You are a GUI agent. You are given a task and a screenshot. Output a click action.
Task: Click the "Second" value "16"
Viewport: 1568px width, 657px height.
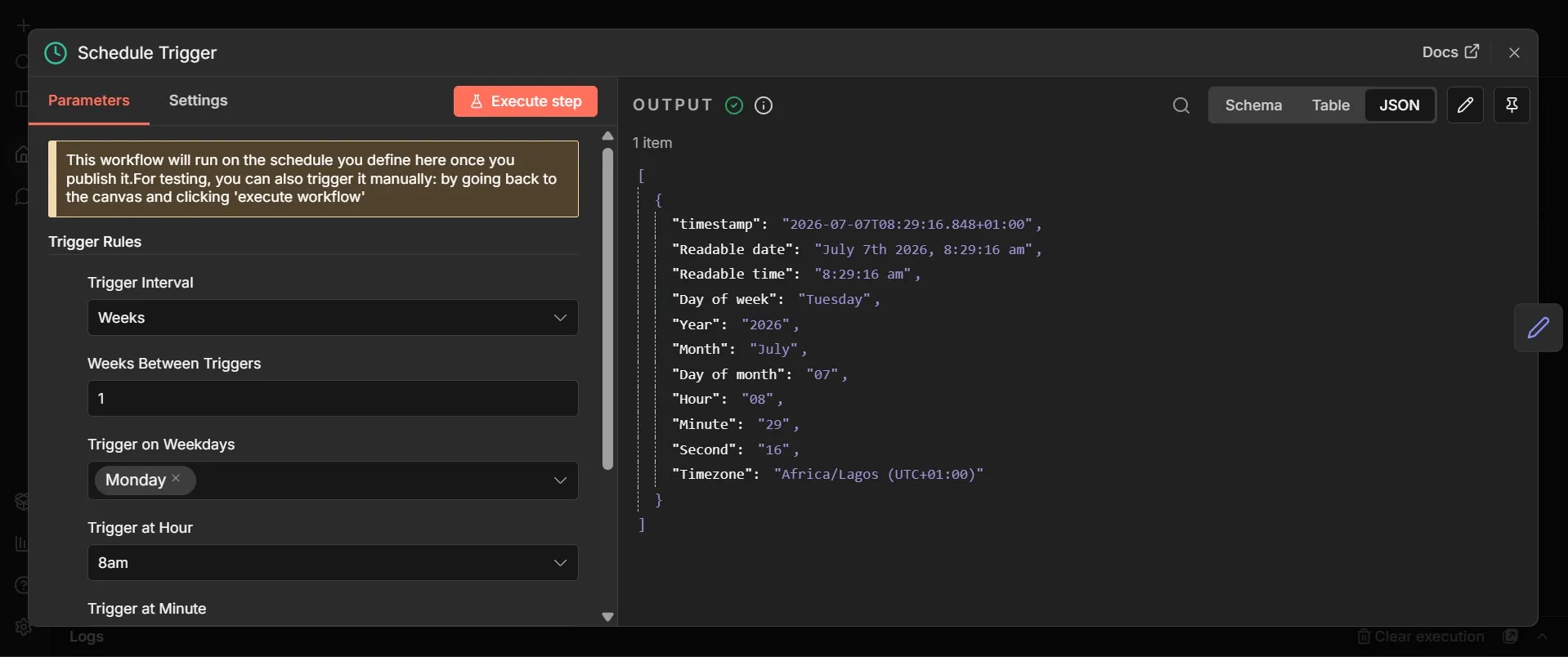tap(773, 449)
